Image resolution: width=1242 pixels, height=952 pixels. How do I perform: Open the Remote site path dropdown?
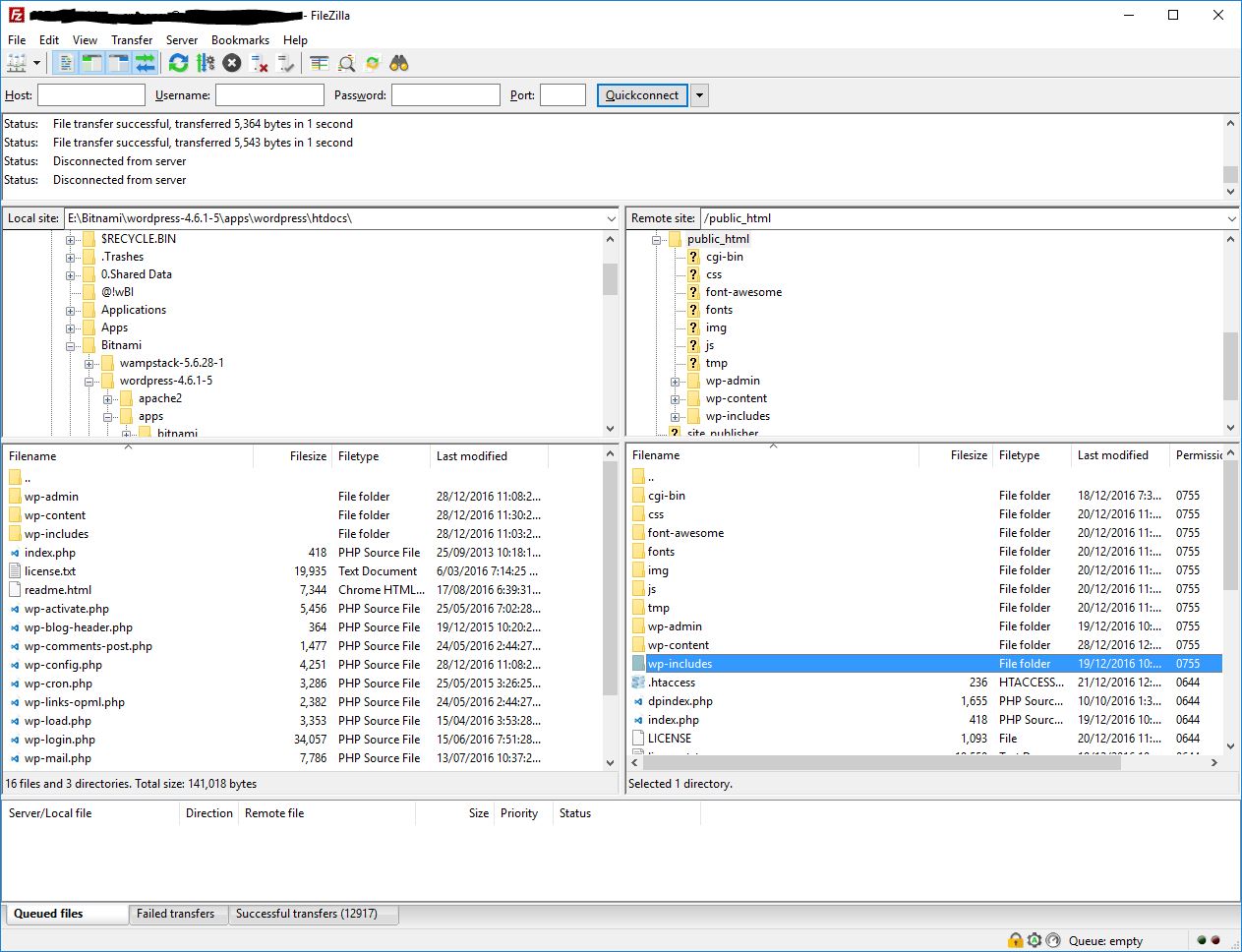pyautogui.click(x=1231, y=218)
